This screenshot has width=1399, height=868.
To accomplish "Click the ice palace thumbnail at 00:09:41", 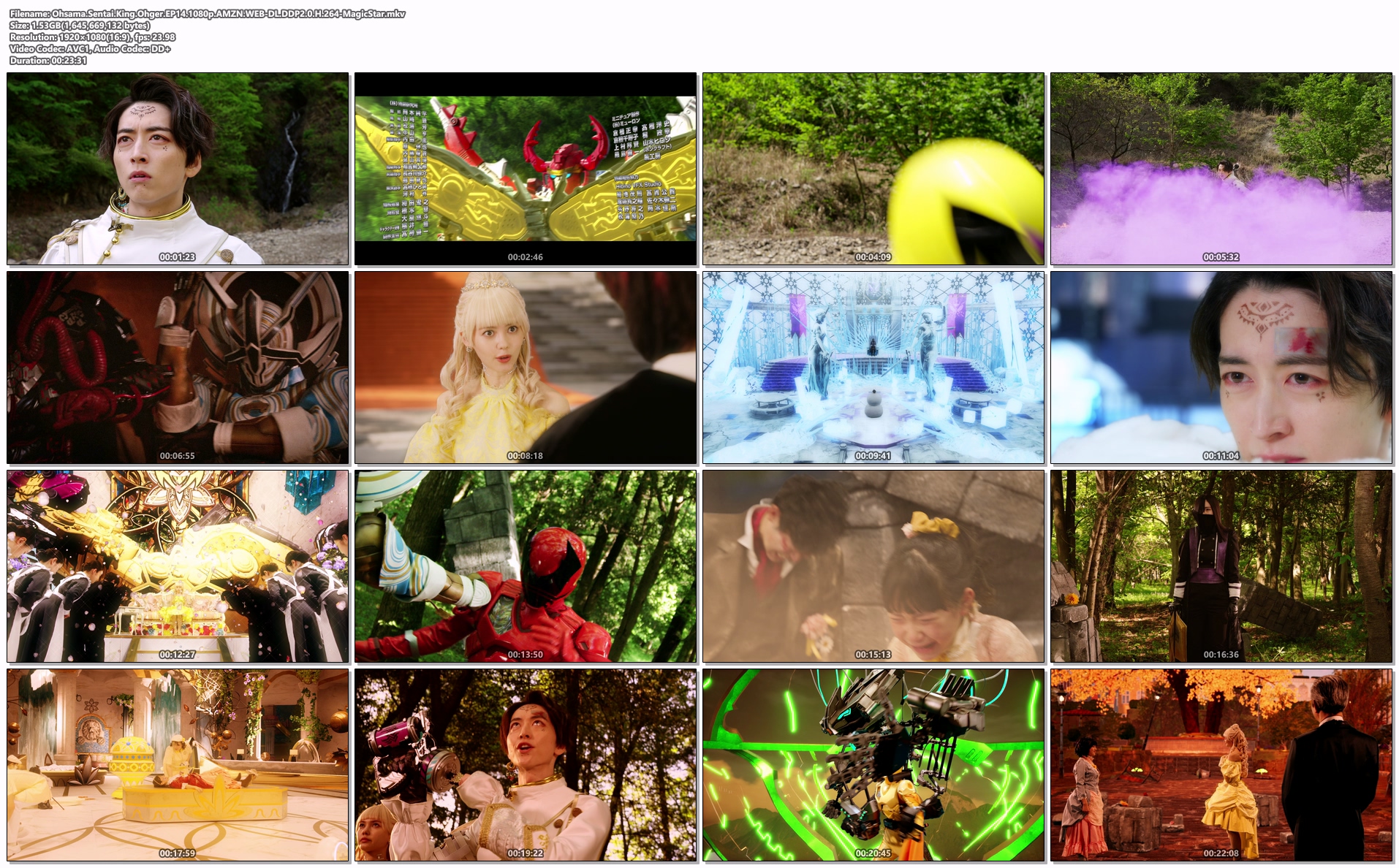I will pos(873,368).
